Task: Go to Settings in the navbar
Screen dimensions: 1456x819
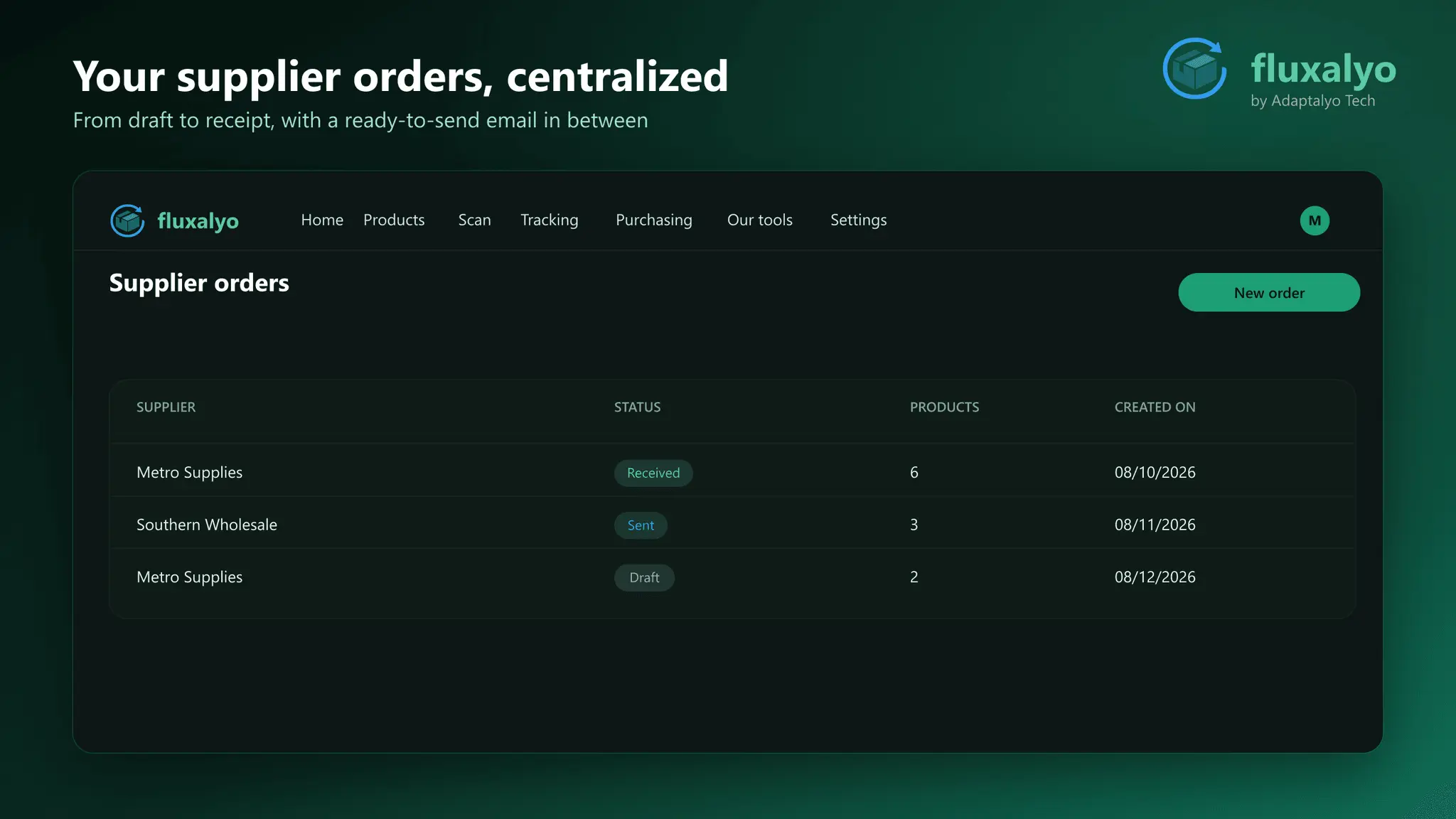Action: tap(859, 220)
